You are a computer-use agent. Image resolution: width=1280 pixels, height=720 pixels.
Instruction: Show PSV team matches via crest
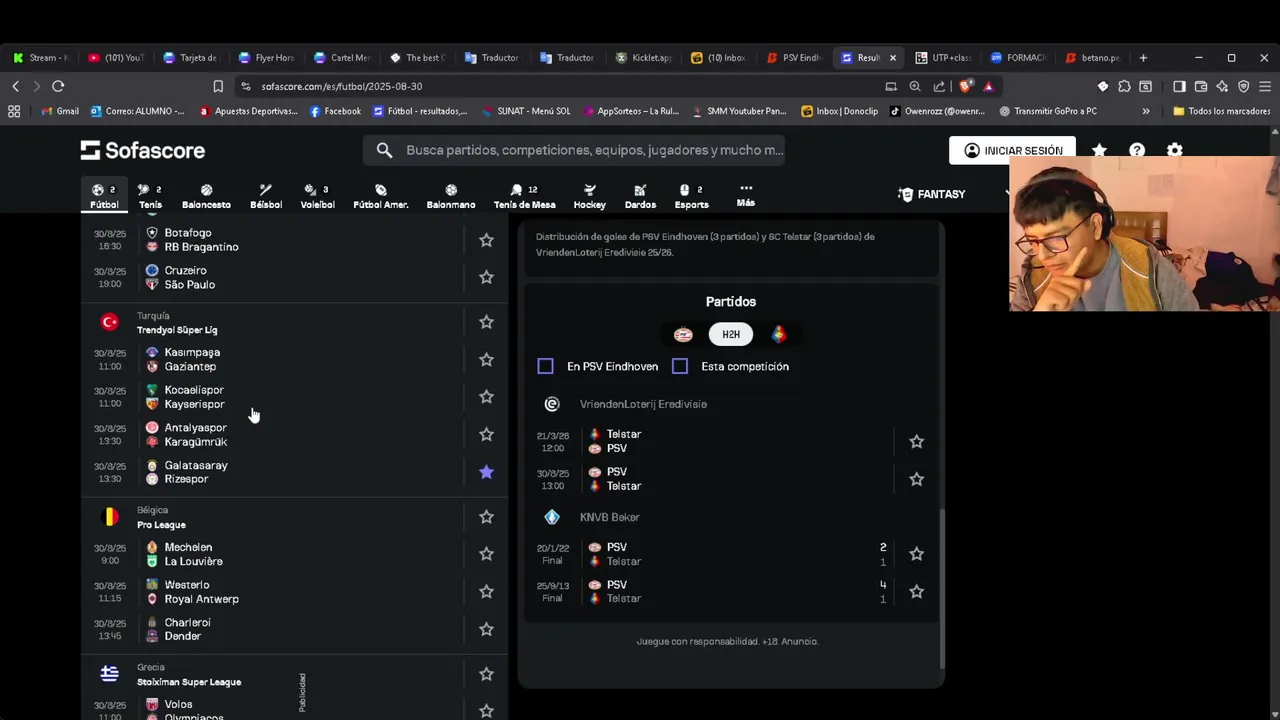click(683, 334)
